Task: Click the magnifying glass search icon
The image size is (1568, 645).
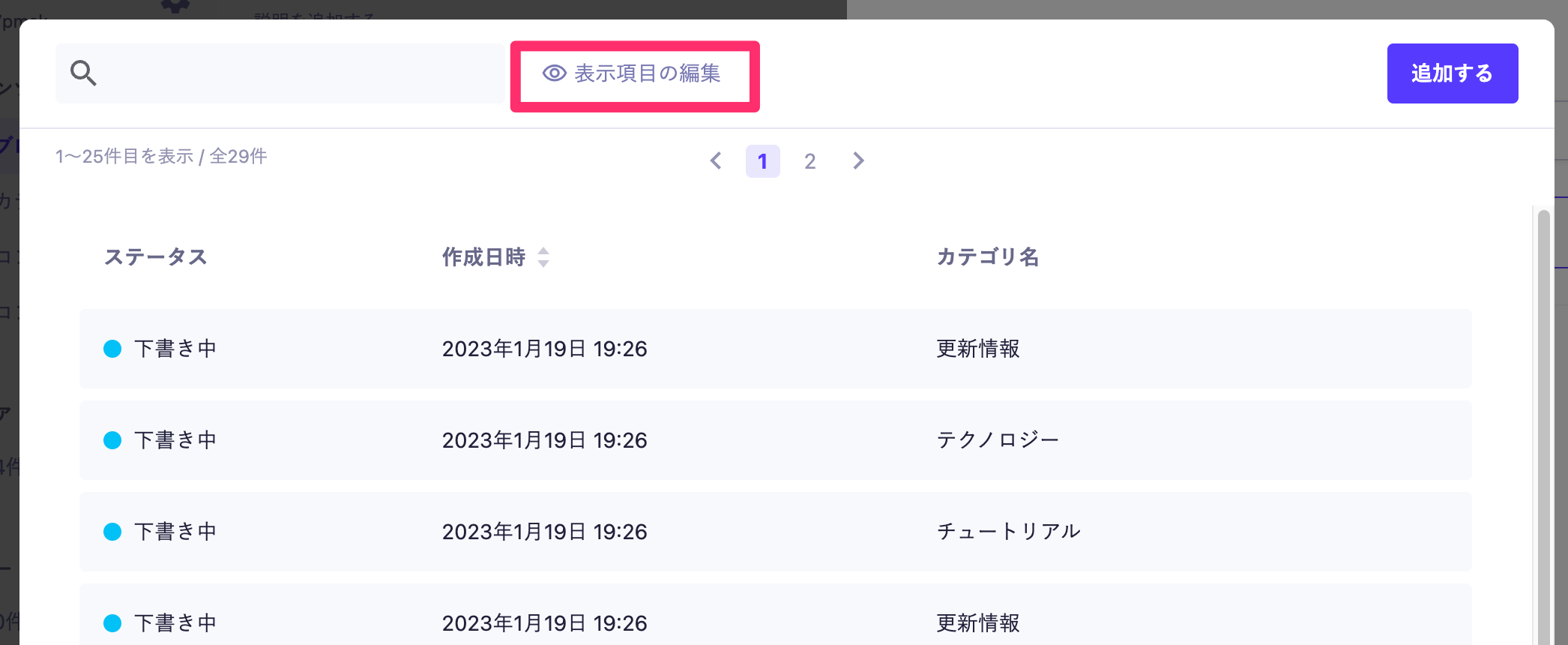Action: (x=83, y=73)
